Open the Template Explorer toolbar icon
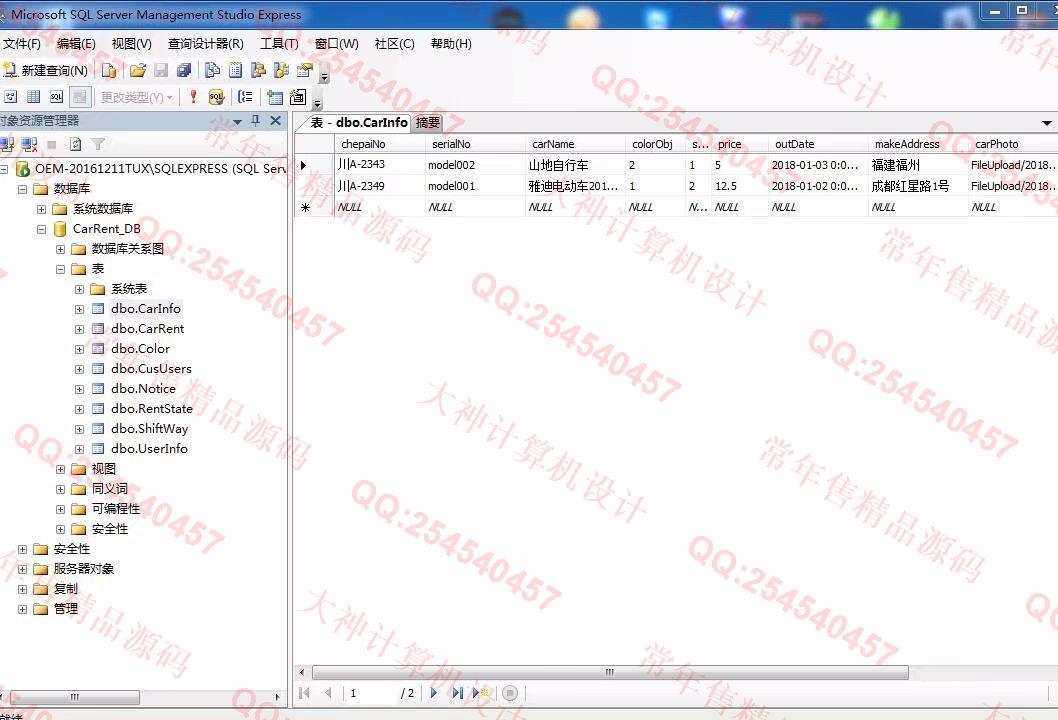1058x720 pixels. 281,70
